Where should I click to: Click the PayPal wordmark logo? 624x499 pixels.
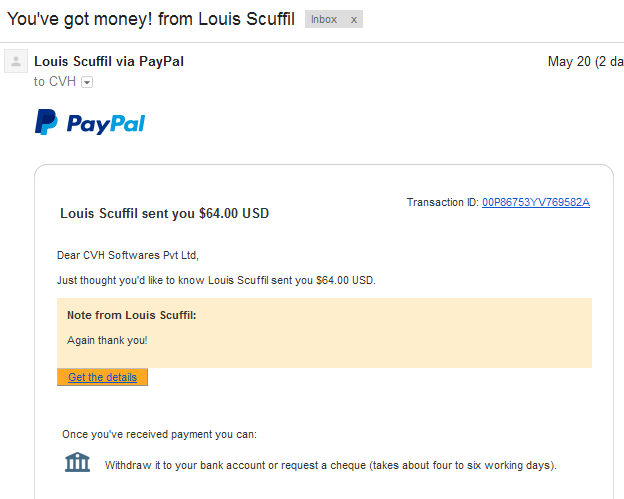(x=106, y=124)
